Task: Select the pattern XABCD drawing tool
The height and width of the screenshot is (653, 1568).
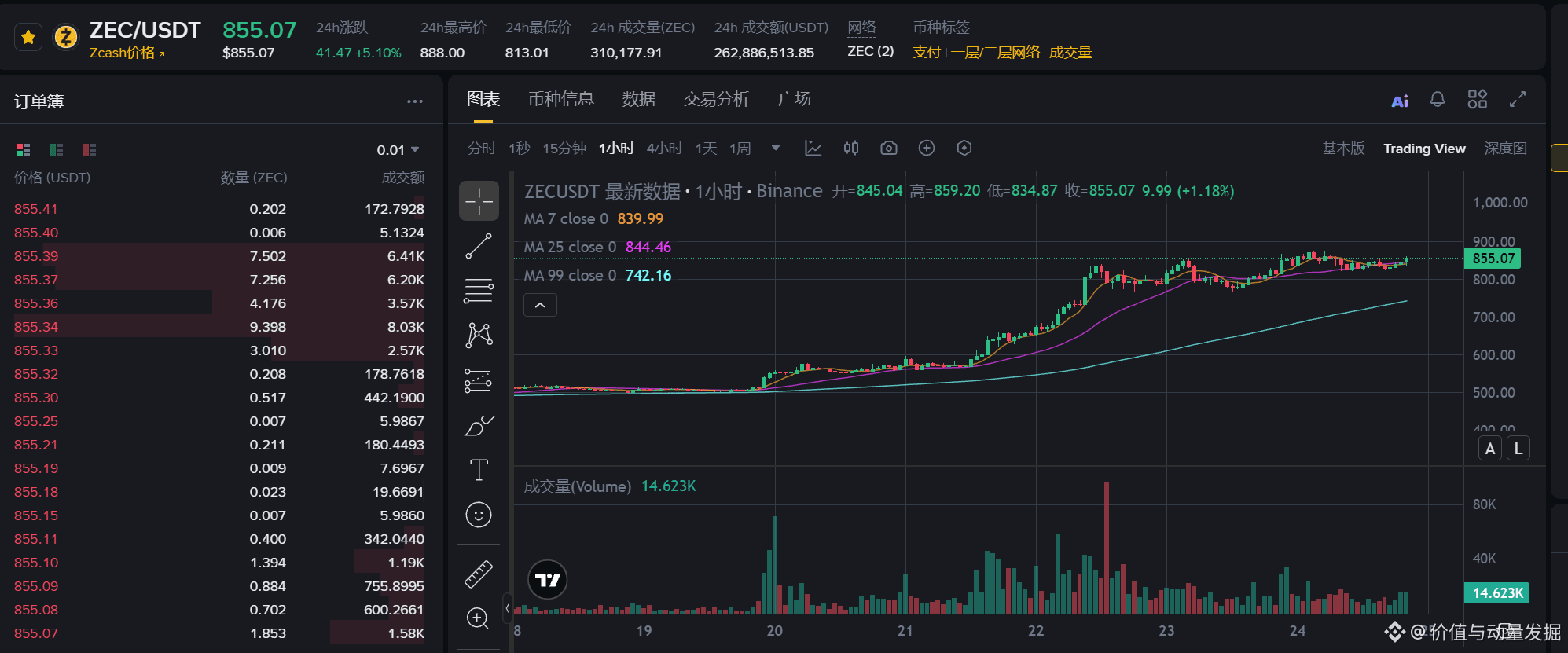Action: point(479,336)
